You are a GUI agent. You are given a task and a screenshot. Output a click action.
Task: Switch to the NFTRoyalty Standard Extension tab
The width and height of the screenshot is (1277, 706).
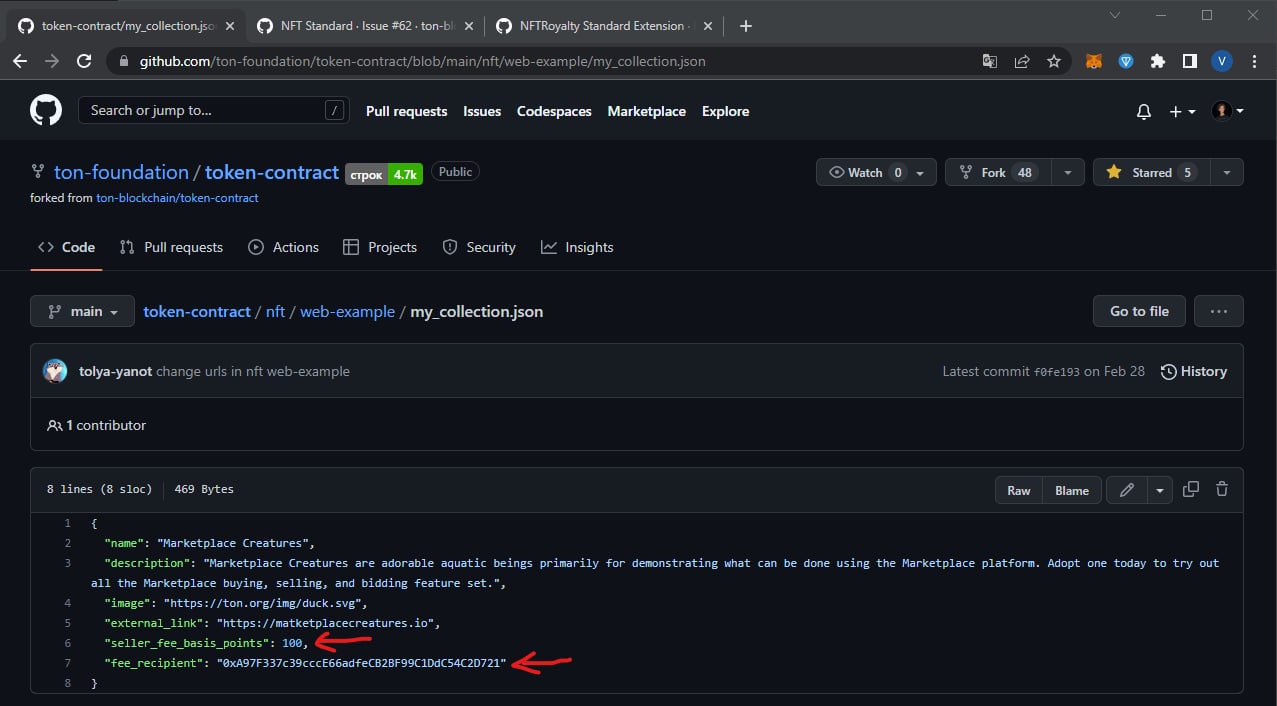click(604, 26)
